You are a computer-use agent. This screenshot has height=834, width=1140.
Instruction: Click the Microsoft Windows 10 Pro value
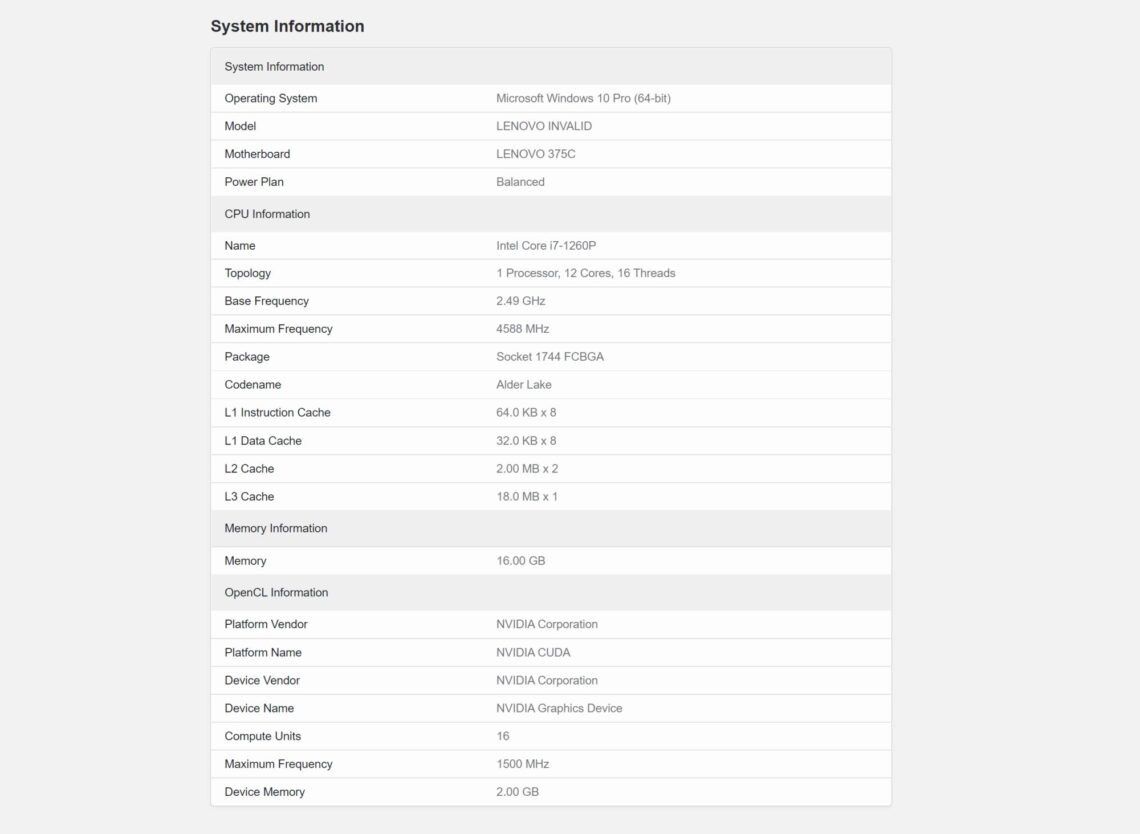point(584,98)
